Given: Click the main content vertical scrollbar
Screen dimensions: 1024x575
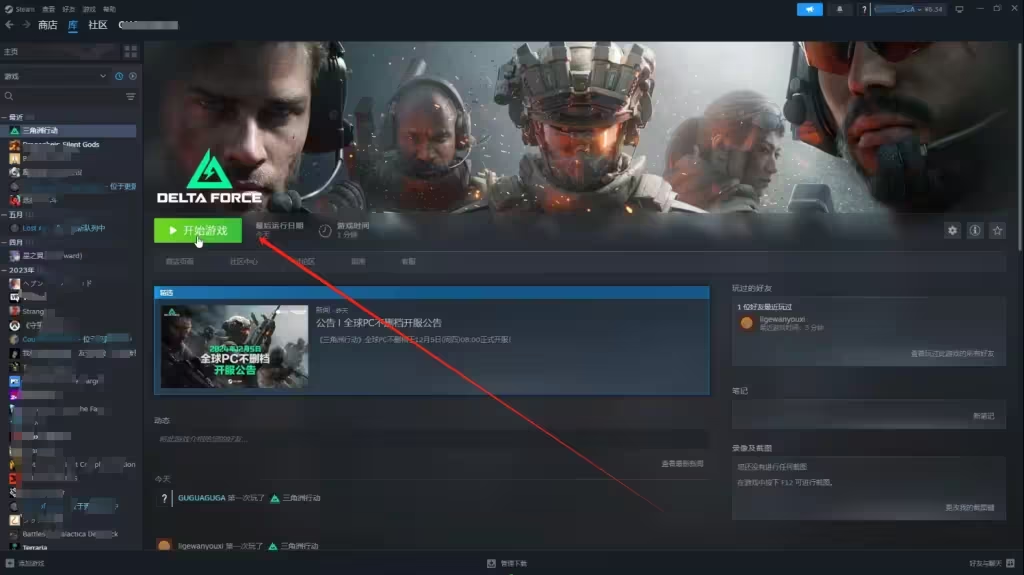Looking at the screenshot, I should tap(1020, 146).
